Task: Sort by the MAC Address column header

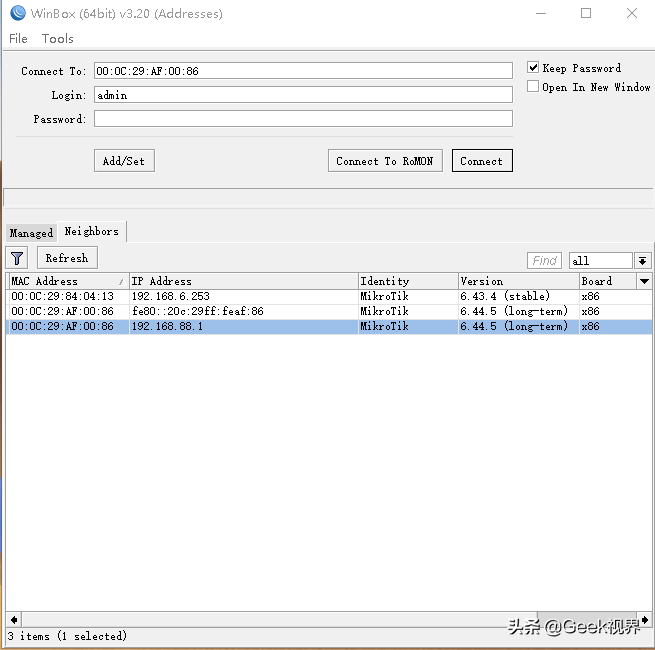Action: coord(69,281)
